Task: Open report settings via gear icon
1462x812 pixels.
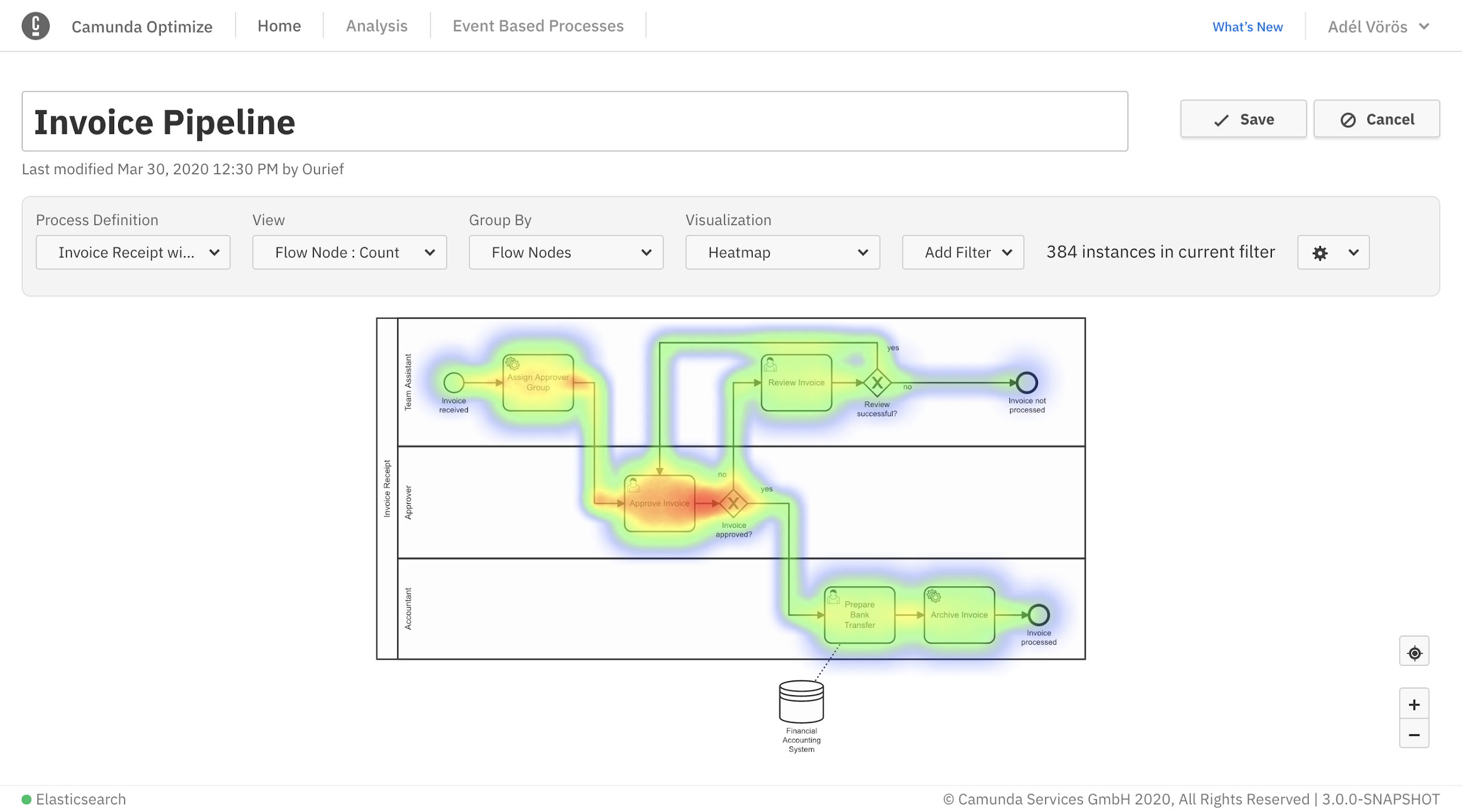Action: point(1319,253)
